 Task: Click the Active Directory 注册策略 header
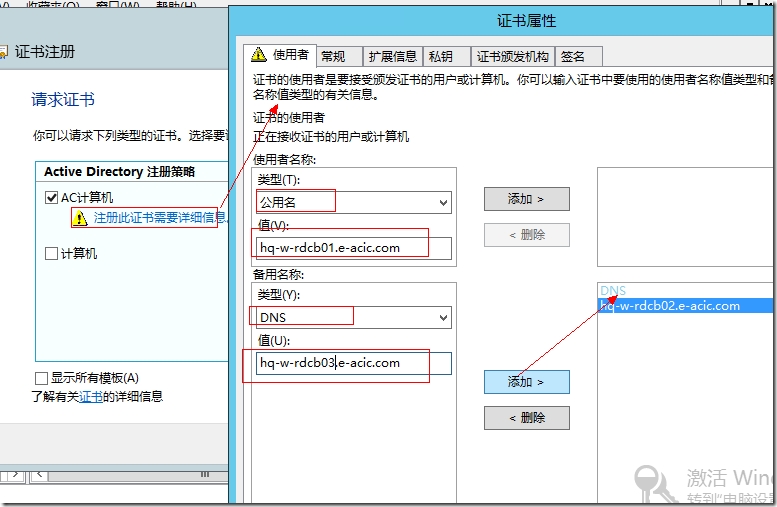click(x=119, y=171)
